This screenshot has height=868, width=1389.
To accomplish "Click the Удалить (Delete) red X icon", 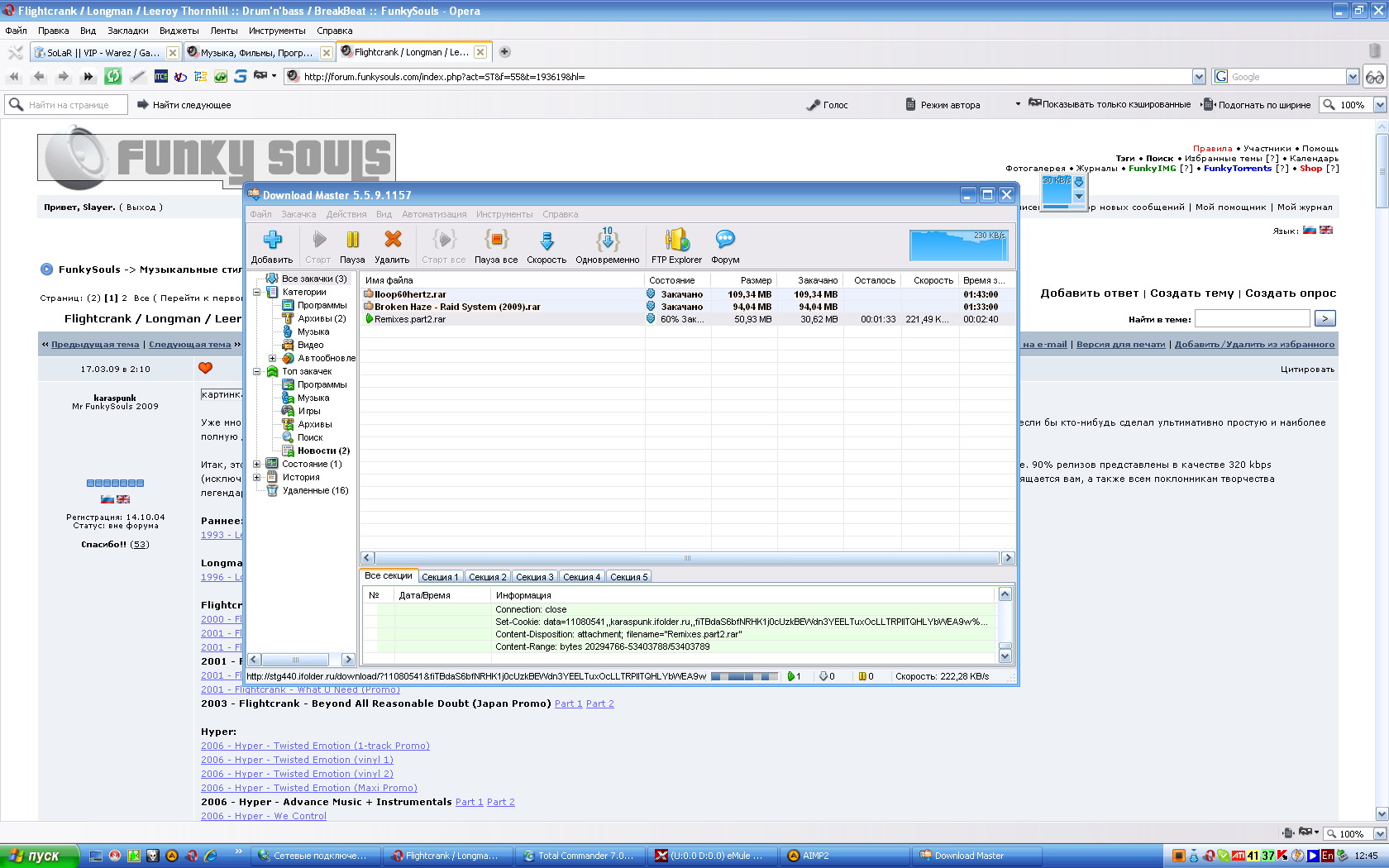I will pyautogui.click(x=392, y=241).
